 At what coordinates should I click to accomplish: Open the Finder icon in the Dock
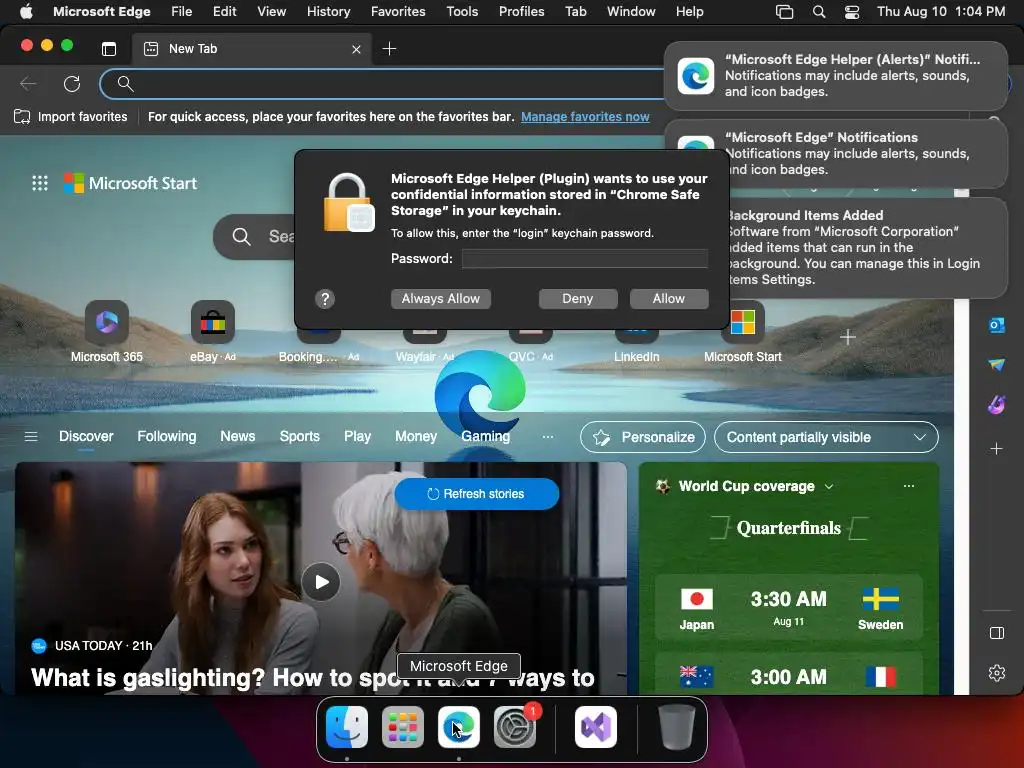click(346, 727)
